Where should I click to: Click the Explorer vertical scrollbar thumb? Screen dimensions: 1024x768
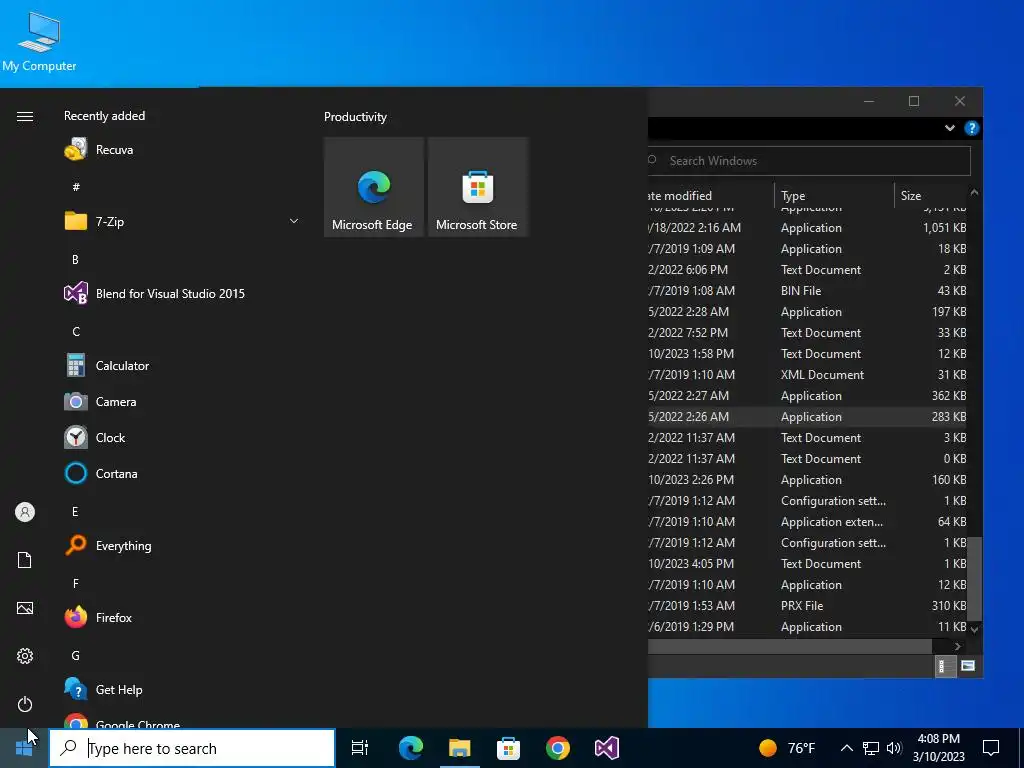[974, 579]
